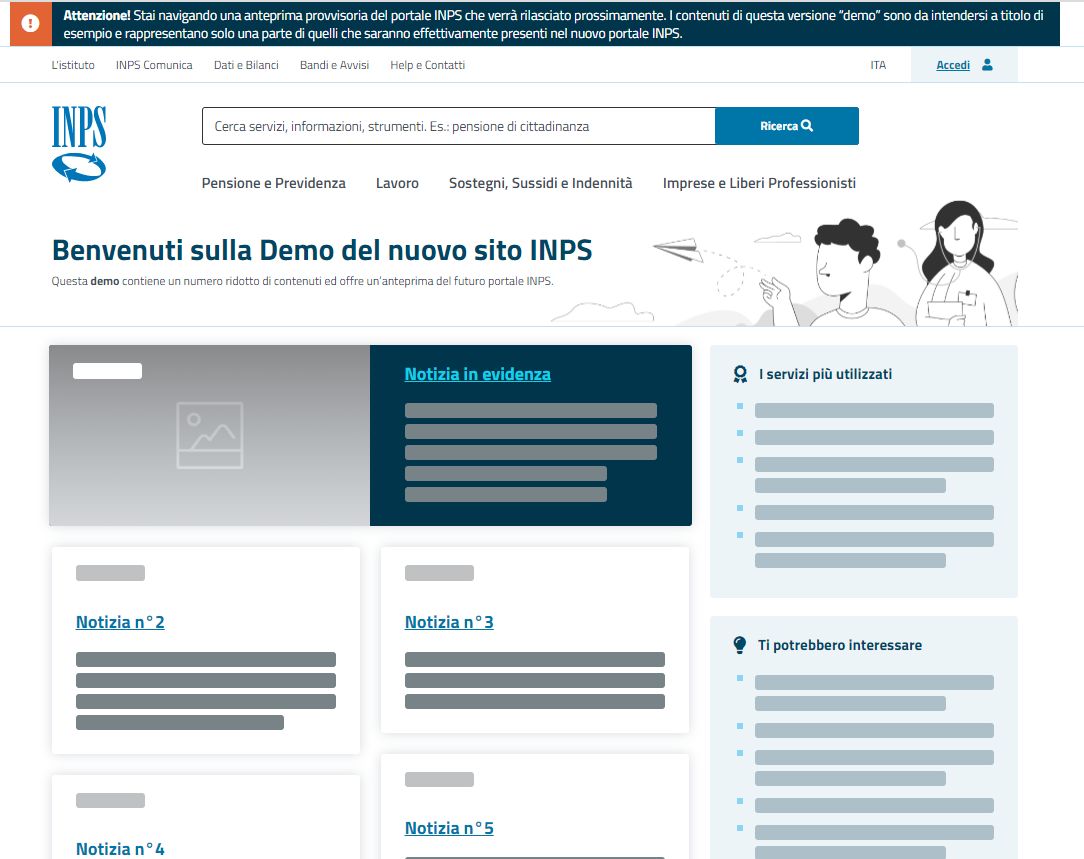Screen dimensions: 1084x859
Task: Open the 'Sostegni, Sussidi e Indennità' menu
Action: [x=540, y=183]
